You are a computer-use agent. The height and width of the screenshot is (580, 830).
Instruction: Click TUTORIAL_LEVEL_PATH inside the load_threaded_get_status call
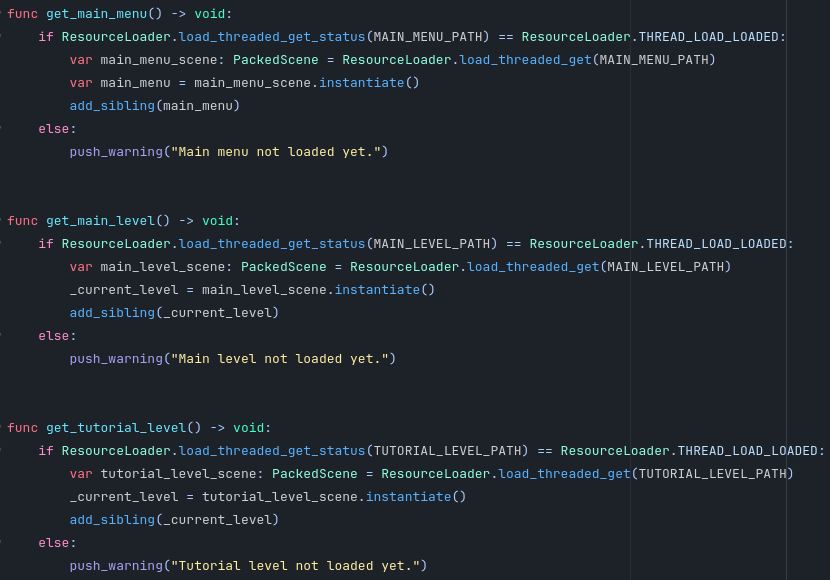click(x=447, y=450)
